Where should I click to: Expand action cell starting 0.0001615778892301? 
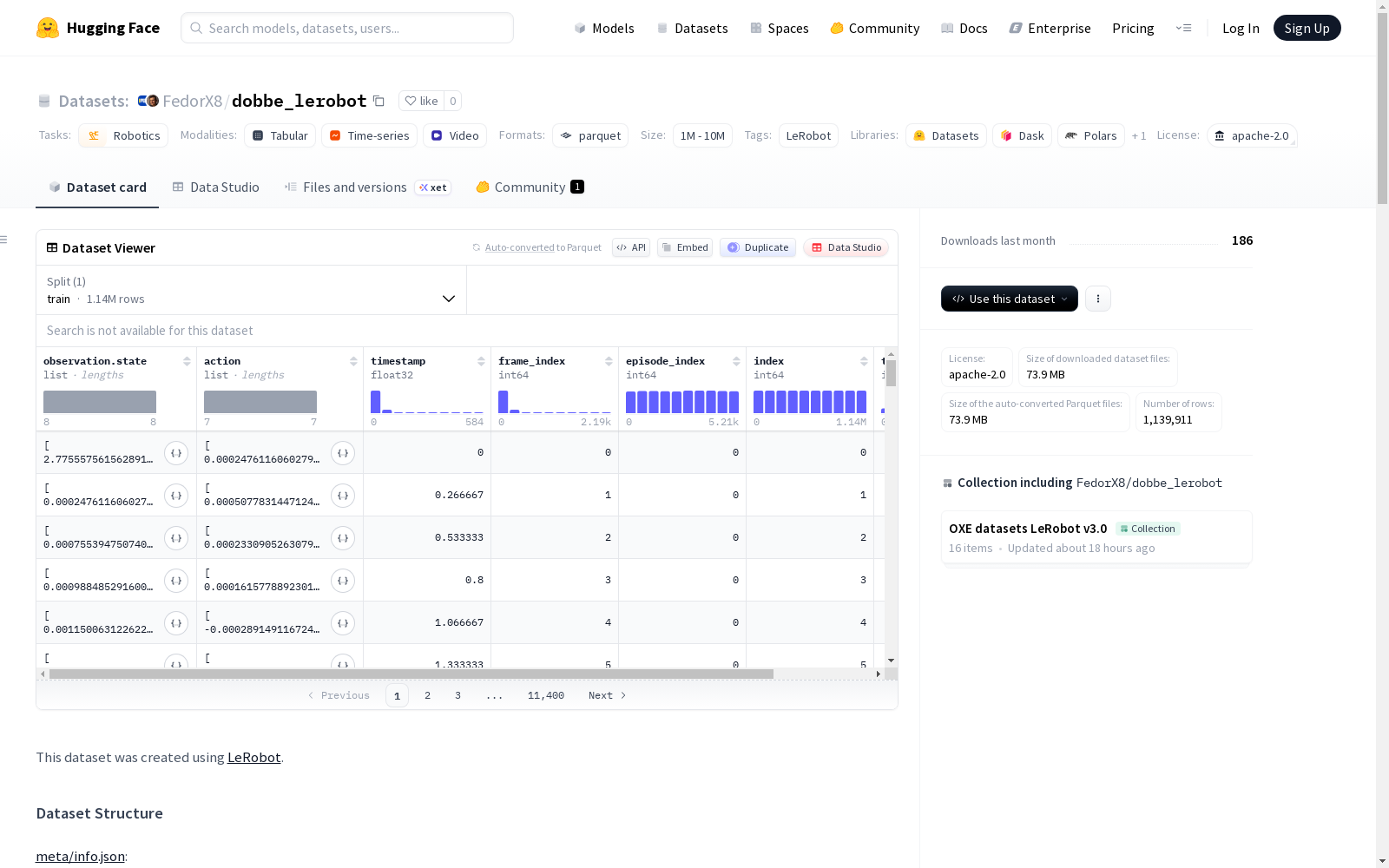(343, 580)
